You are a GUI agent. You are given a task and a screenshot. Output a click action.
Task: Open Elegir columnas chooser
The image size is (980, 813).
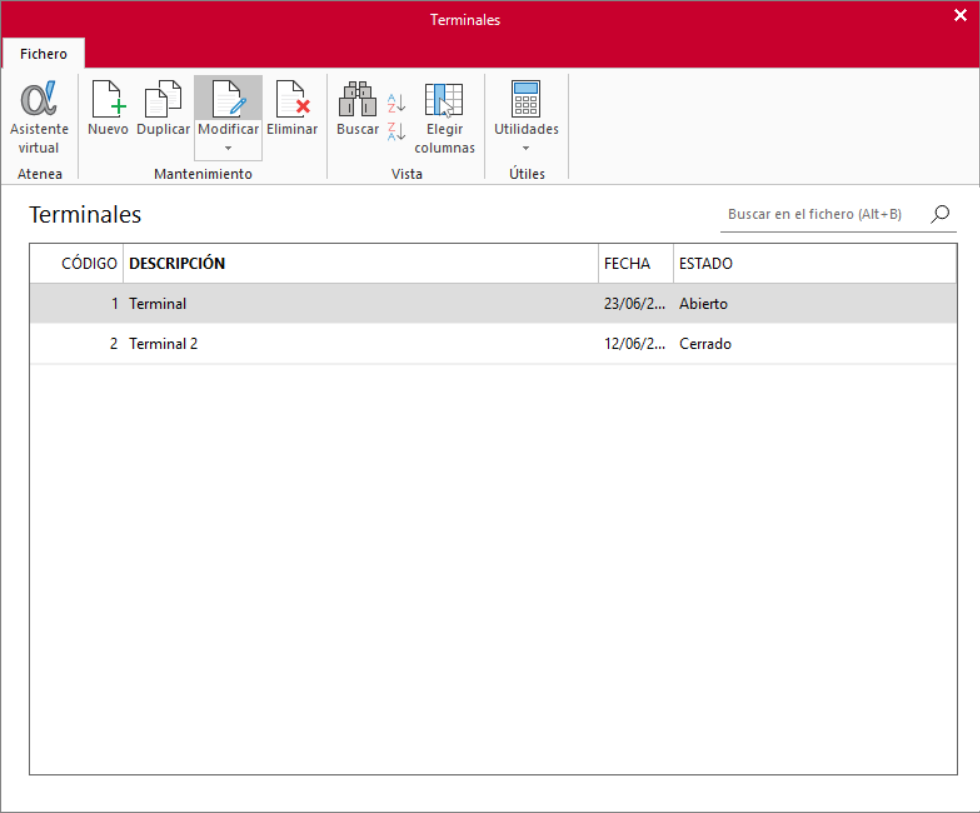[444, 99]
